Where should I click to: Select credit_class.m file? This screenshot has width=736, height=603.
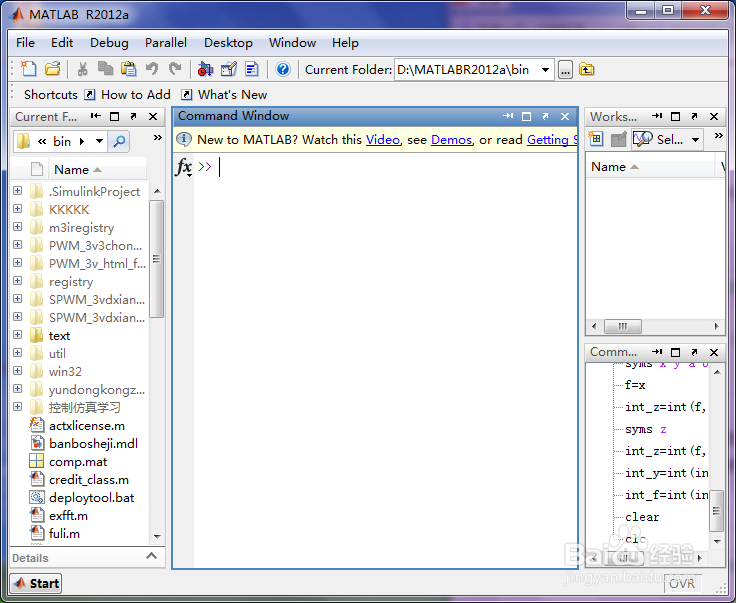[89, 480]
